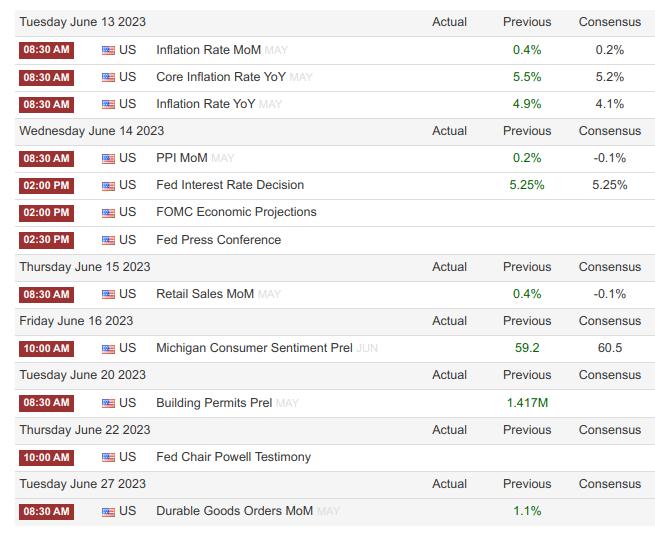Click US flag beside Fed Chair Powell Testimony

108,457
